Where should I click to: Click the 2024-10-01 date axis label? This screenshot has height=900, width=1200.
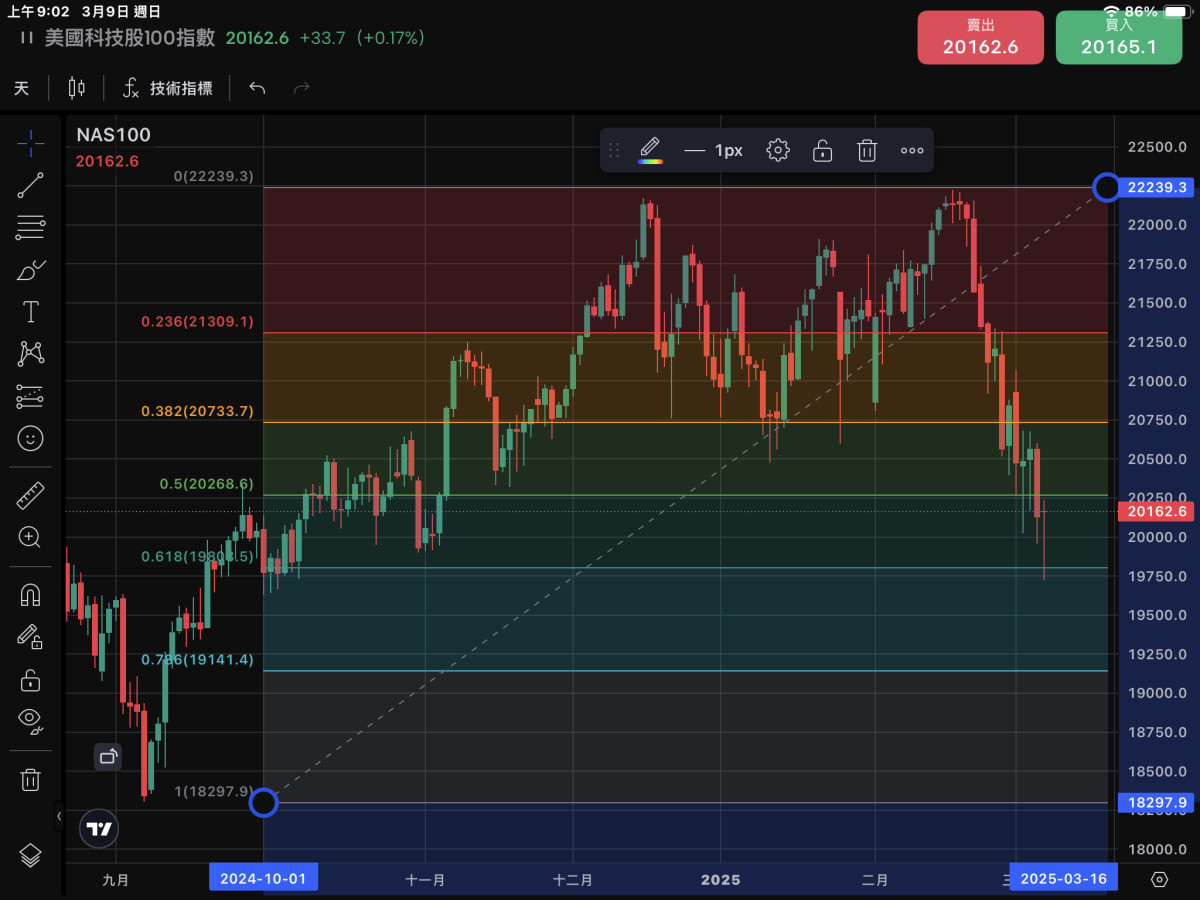click(x=263, y=879)
